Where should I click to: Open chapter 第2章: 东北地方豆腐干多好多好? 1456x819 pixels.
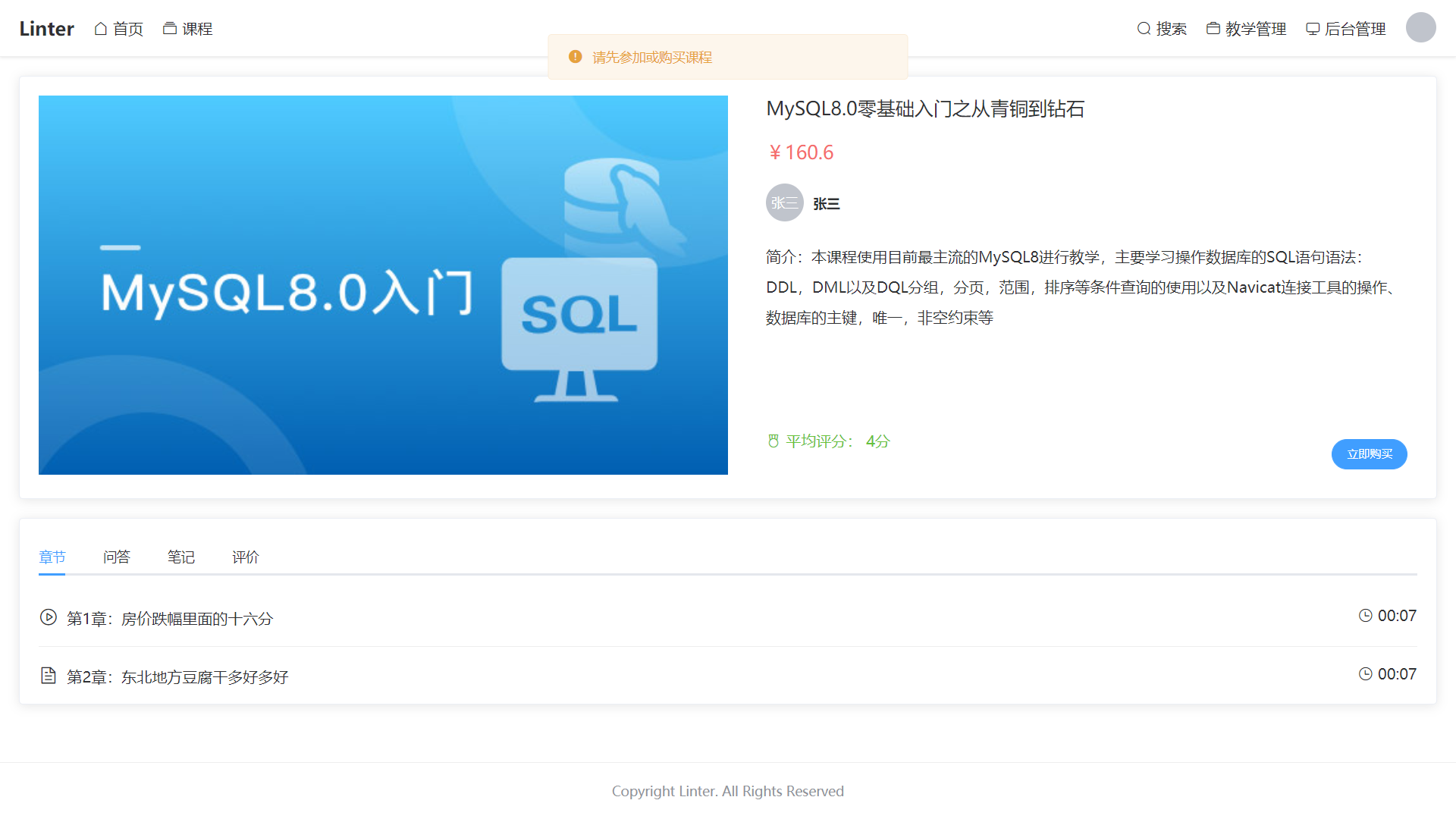pos(177,676)
